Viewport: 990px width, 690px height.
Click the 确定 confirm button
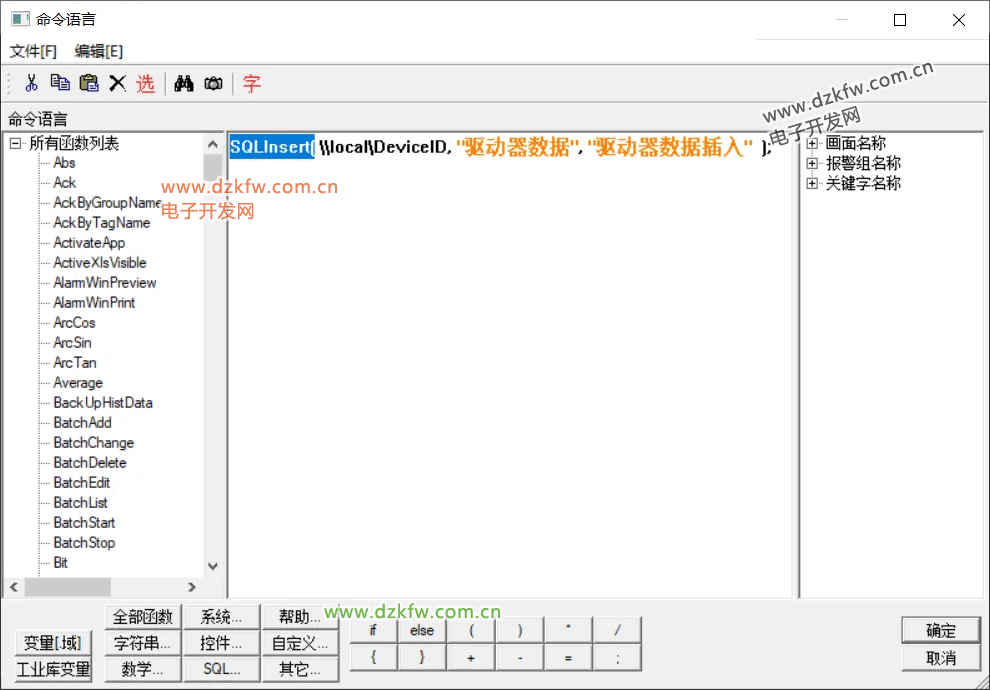[x=940, y=630]
